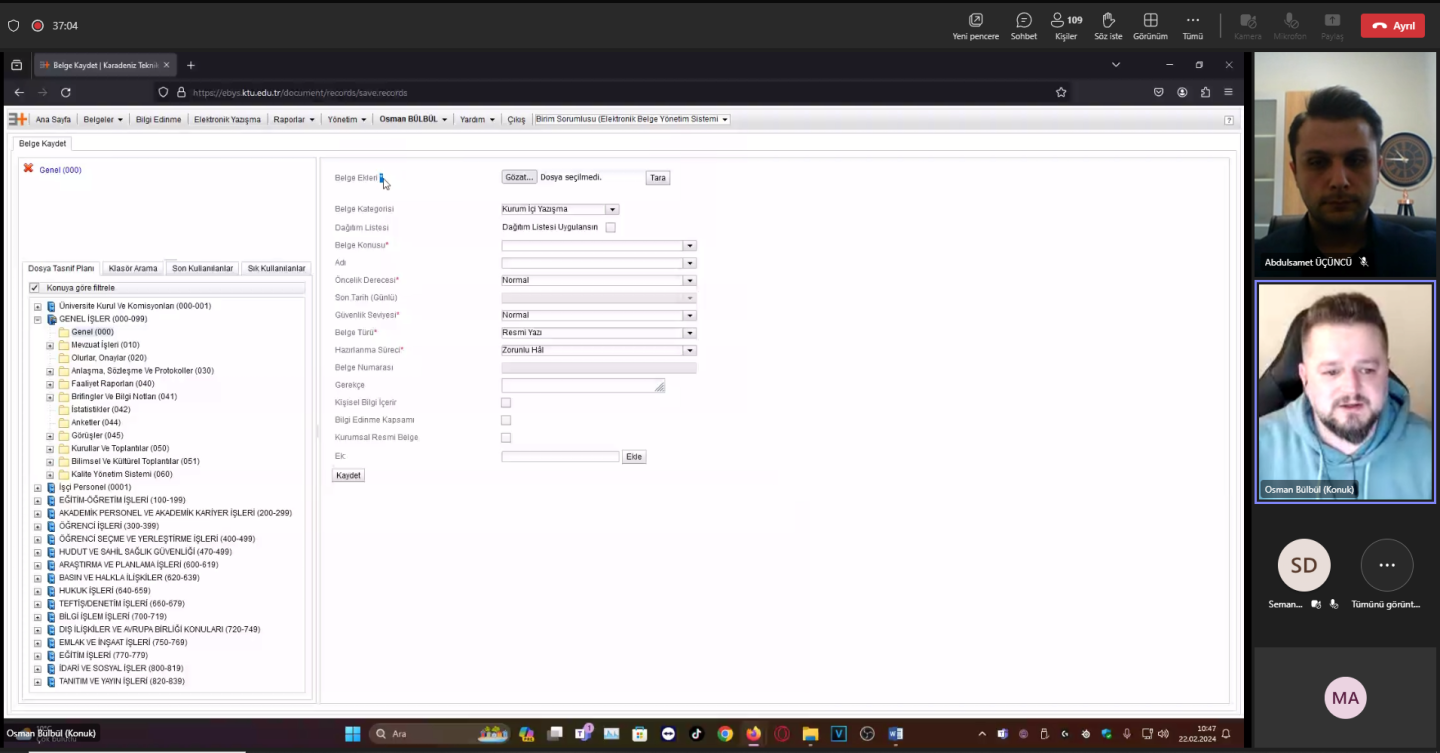Open the Belge Türü dropdown
This screenshot has width=1440, height=753.
tap(690, 332)
